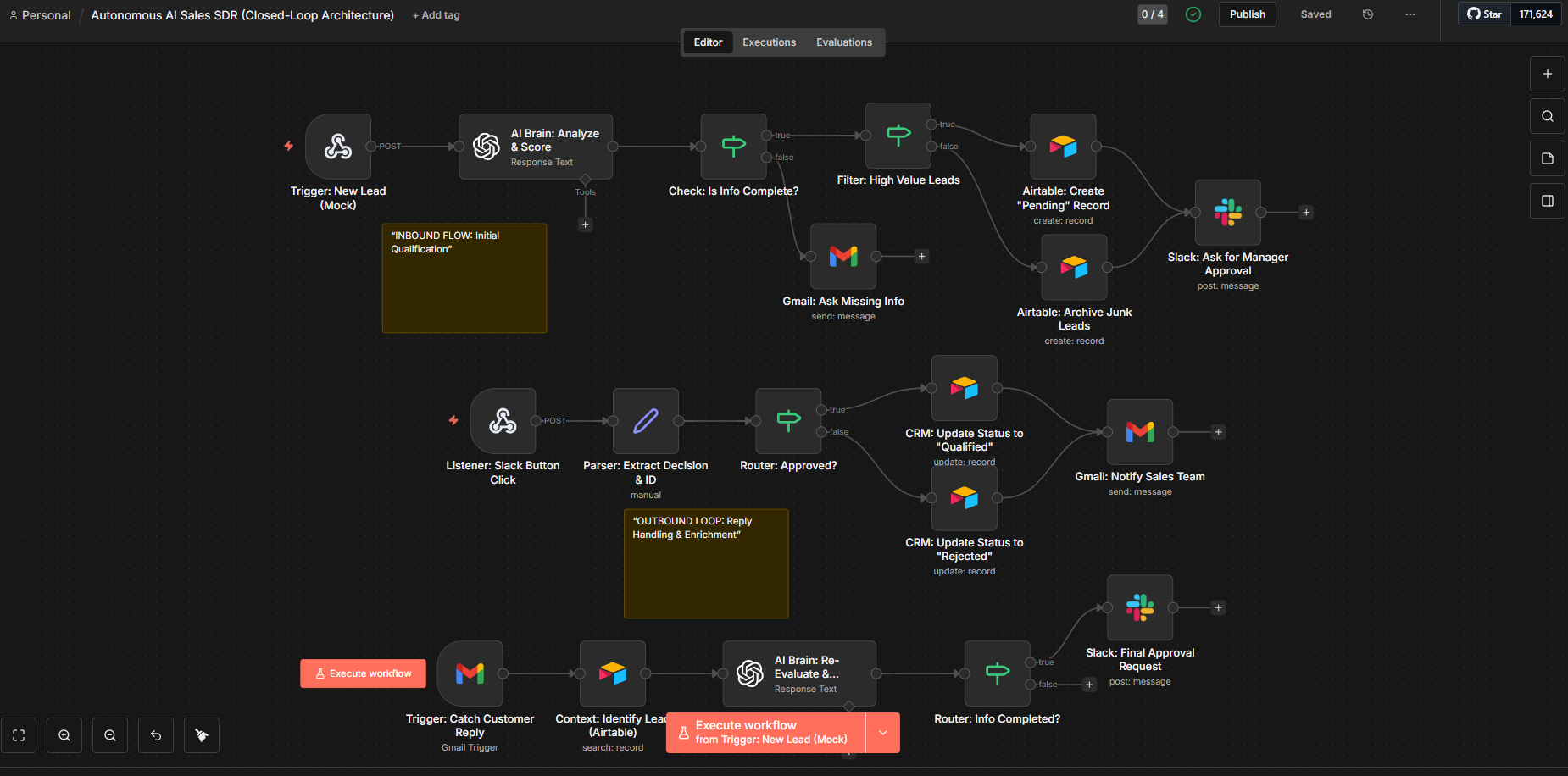Image resolution: width=1568 pixels, height=776 pixels.
Task: Add a tool to AI Brain: Analyze & Score
Action: [x=585, y=224]
